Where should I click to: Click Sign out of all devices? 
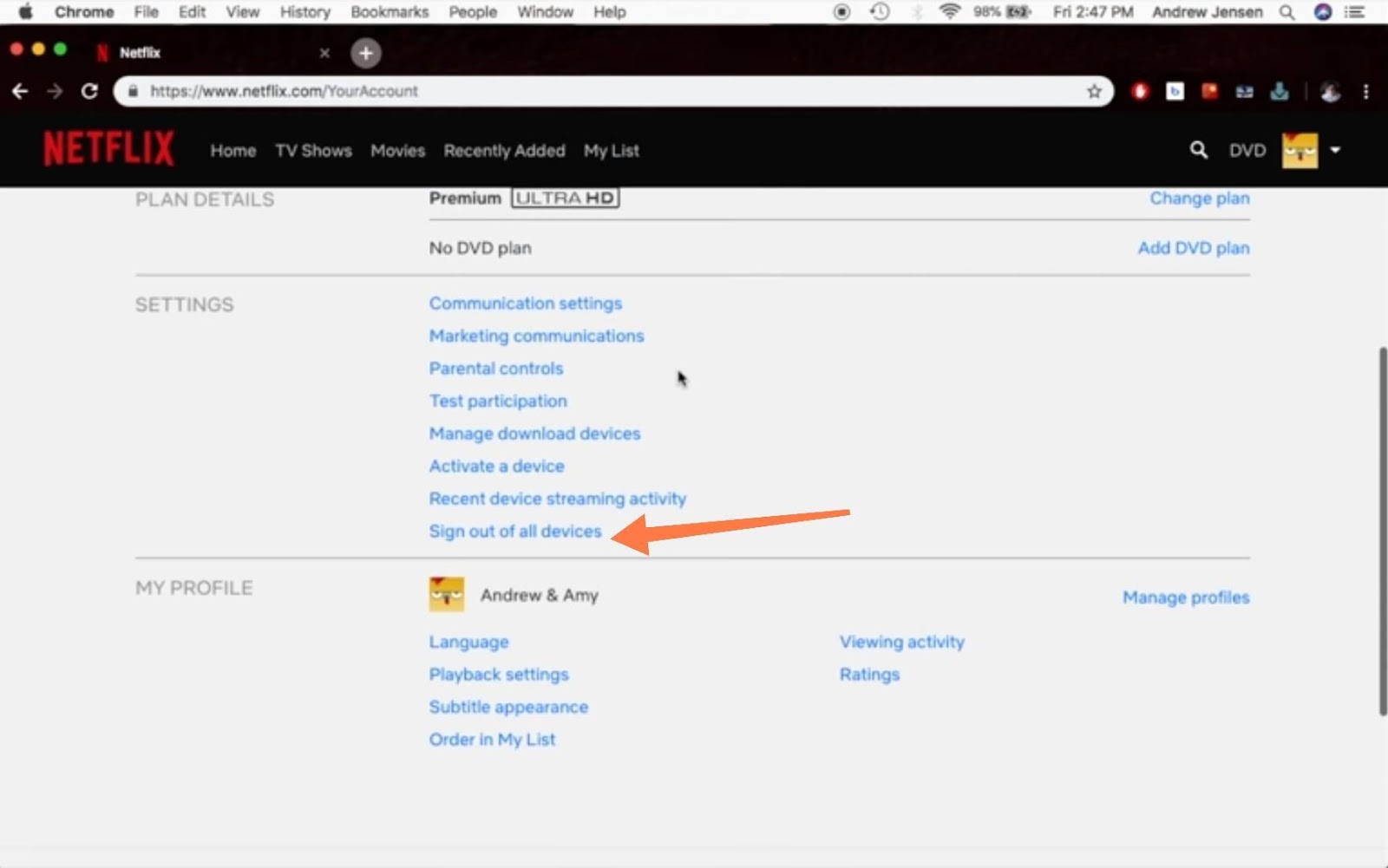515,532
